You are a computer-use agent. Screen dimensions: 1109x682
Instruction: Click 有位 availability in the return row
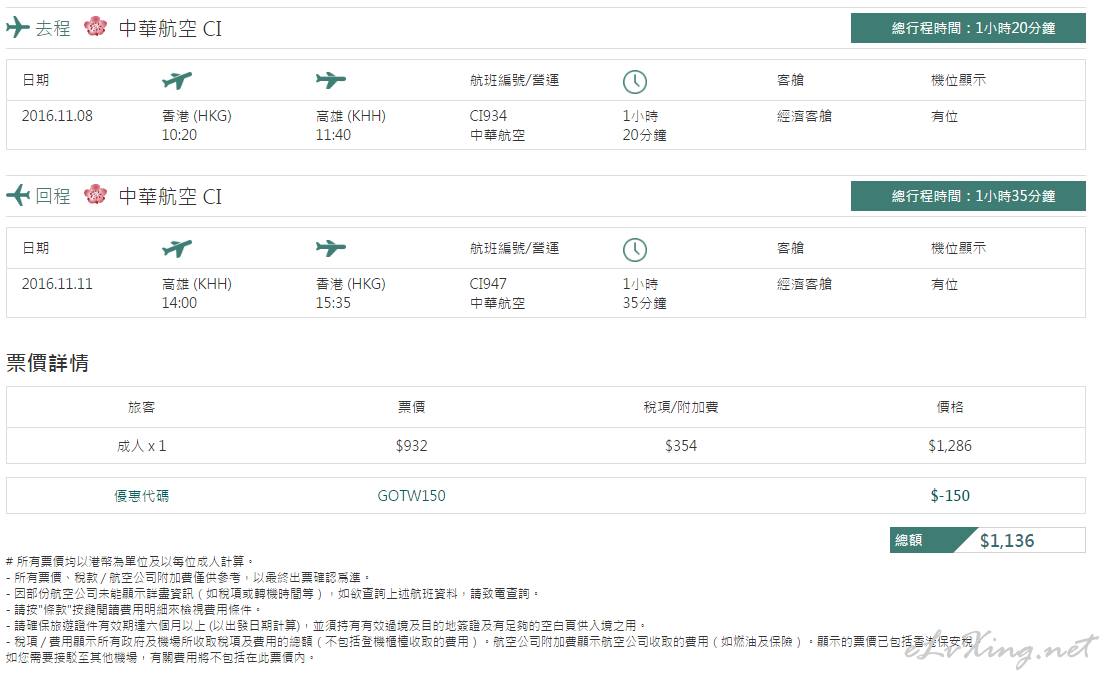(x=944, y=284)
